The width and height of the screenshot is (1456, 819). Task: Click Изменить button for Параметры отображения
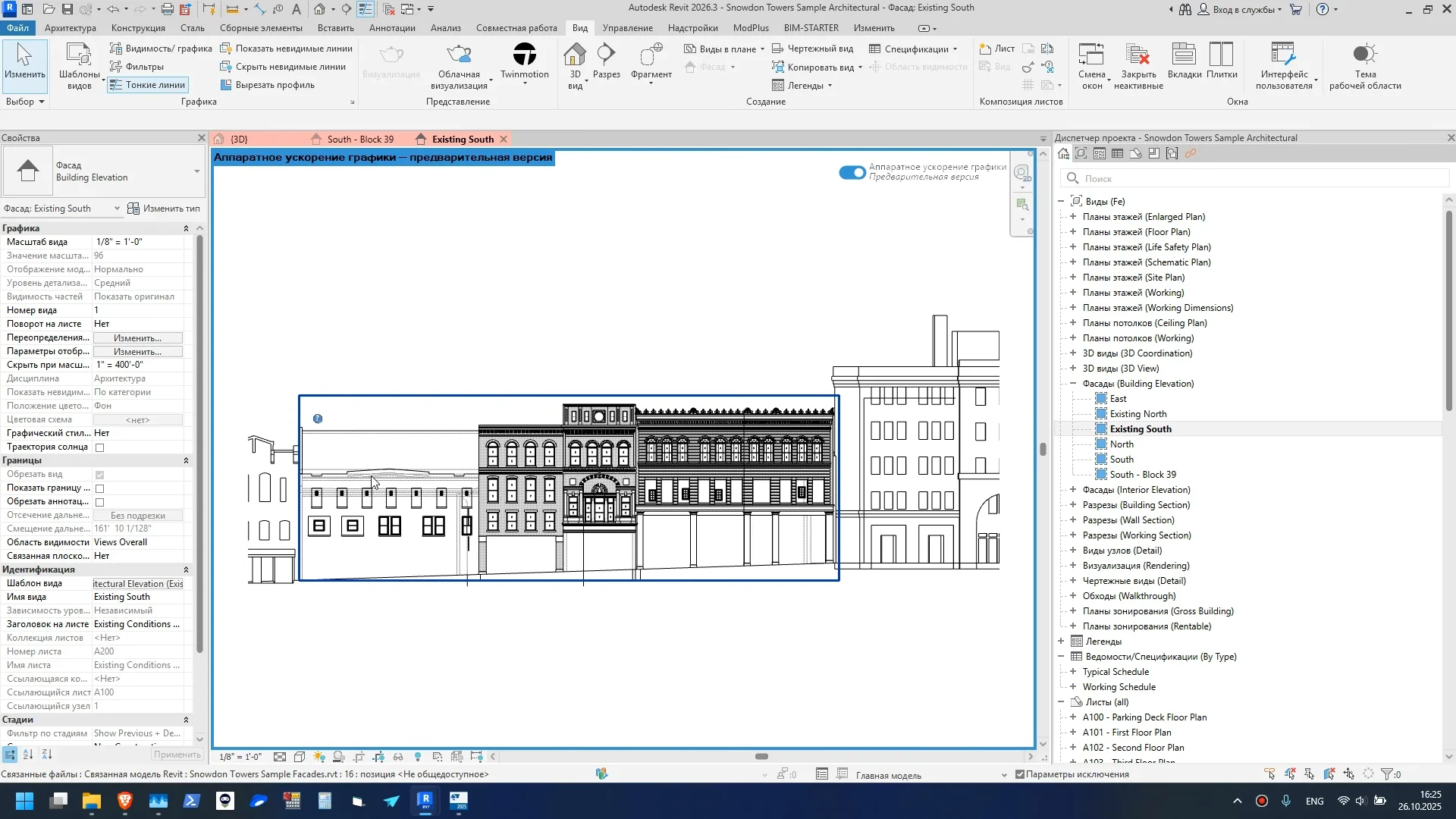[137, 352]
